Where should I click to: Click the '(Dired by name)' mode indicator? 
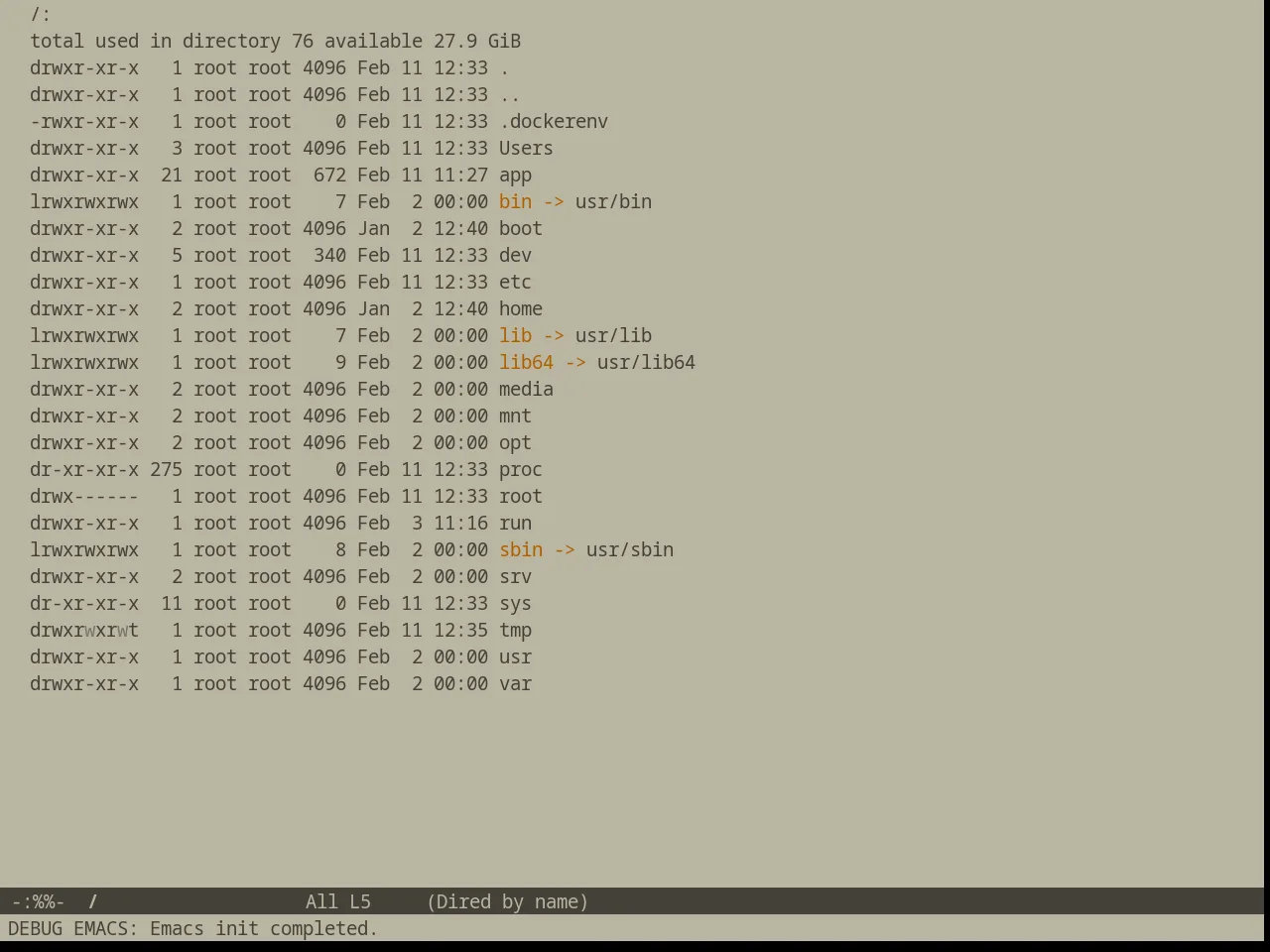pyautogui.click(x=507, y=901)
